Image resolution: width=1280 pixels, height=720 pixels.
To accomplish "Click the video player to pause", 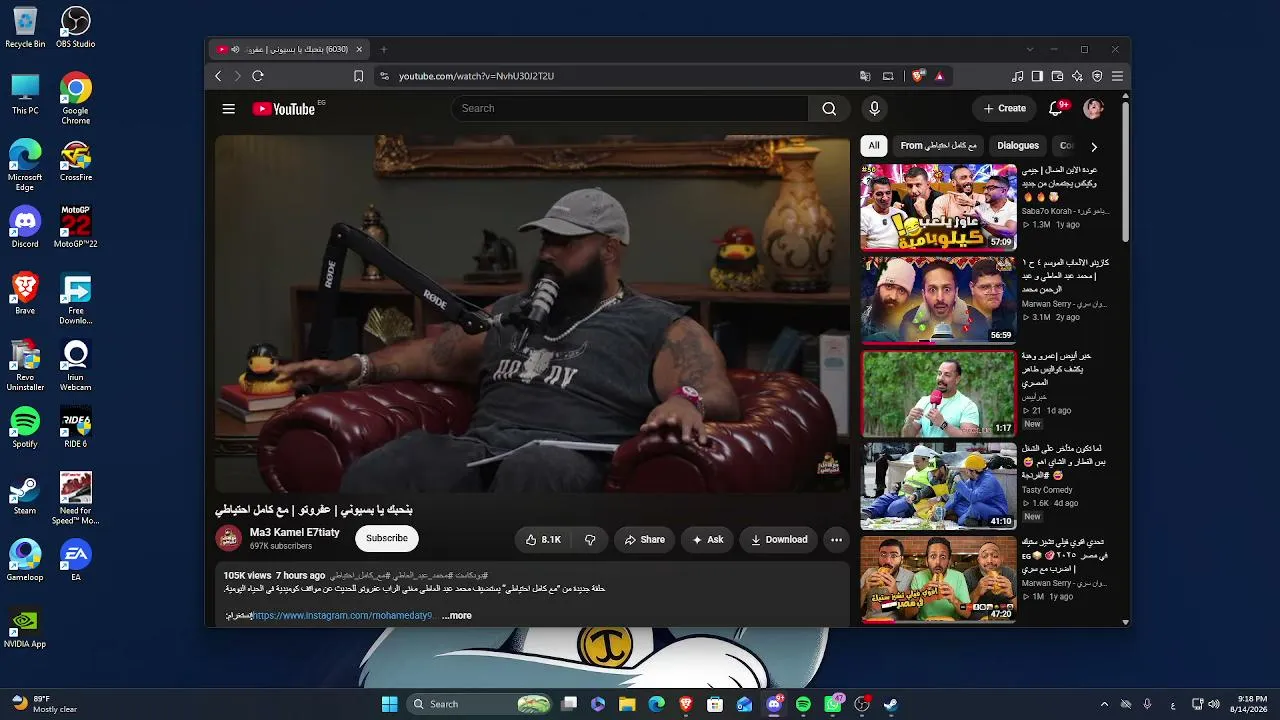I will click(532, 314).
